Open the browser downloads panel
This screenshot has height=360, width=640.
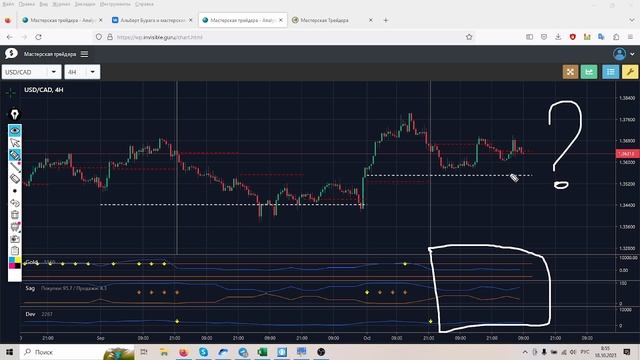(558, 37)
